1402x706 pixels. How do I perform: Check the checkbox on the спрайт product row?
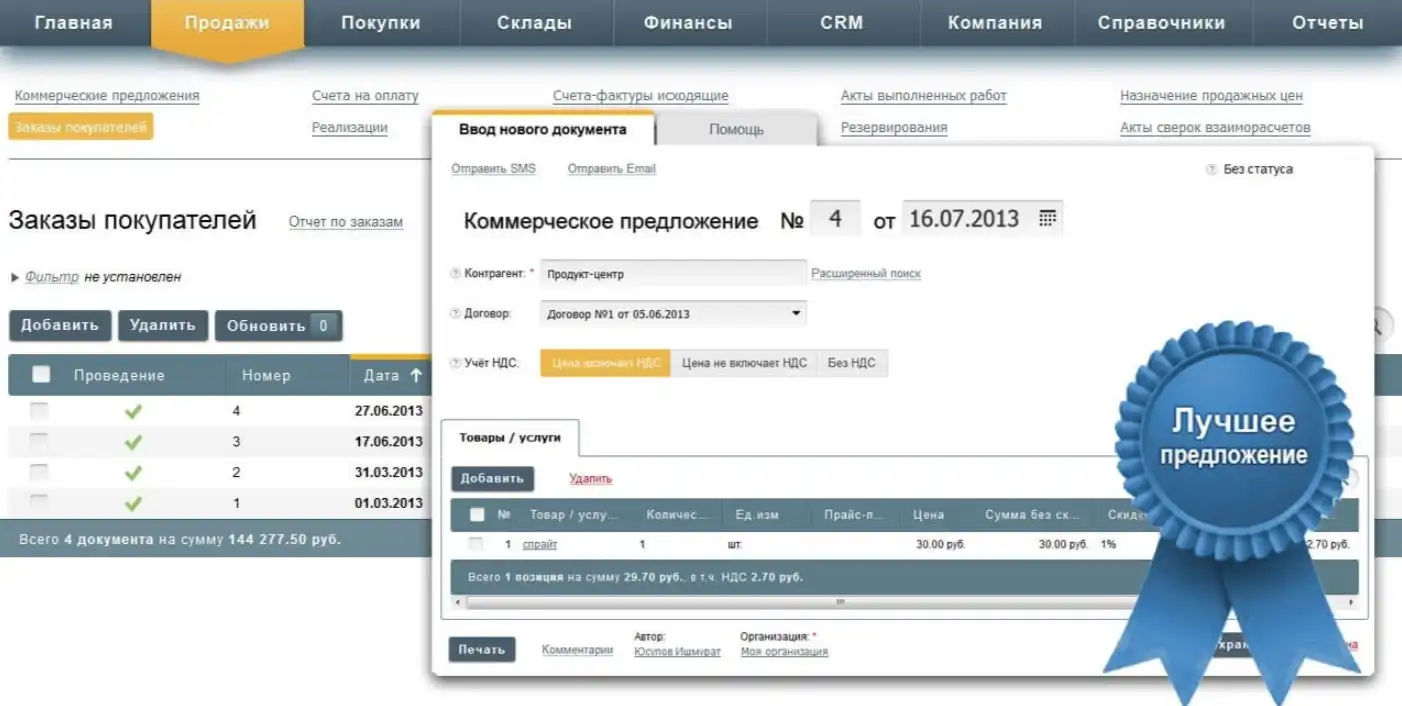pos(476,544)
